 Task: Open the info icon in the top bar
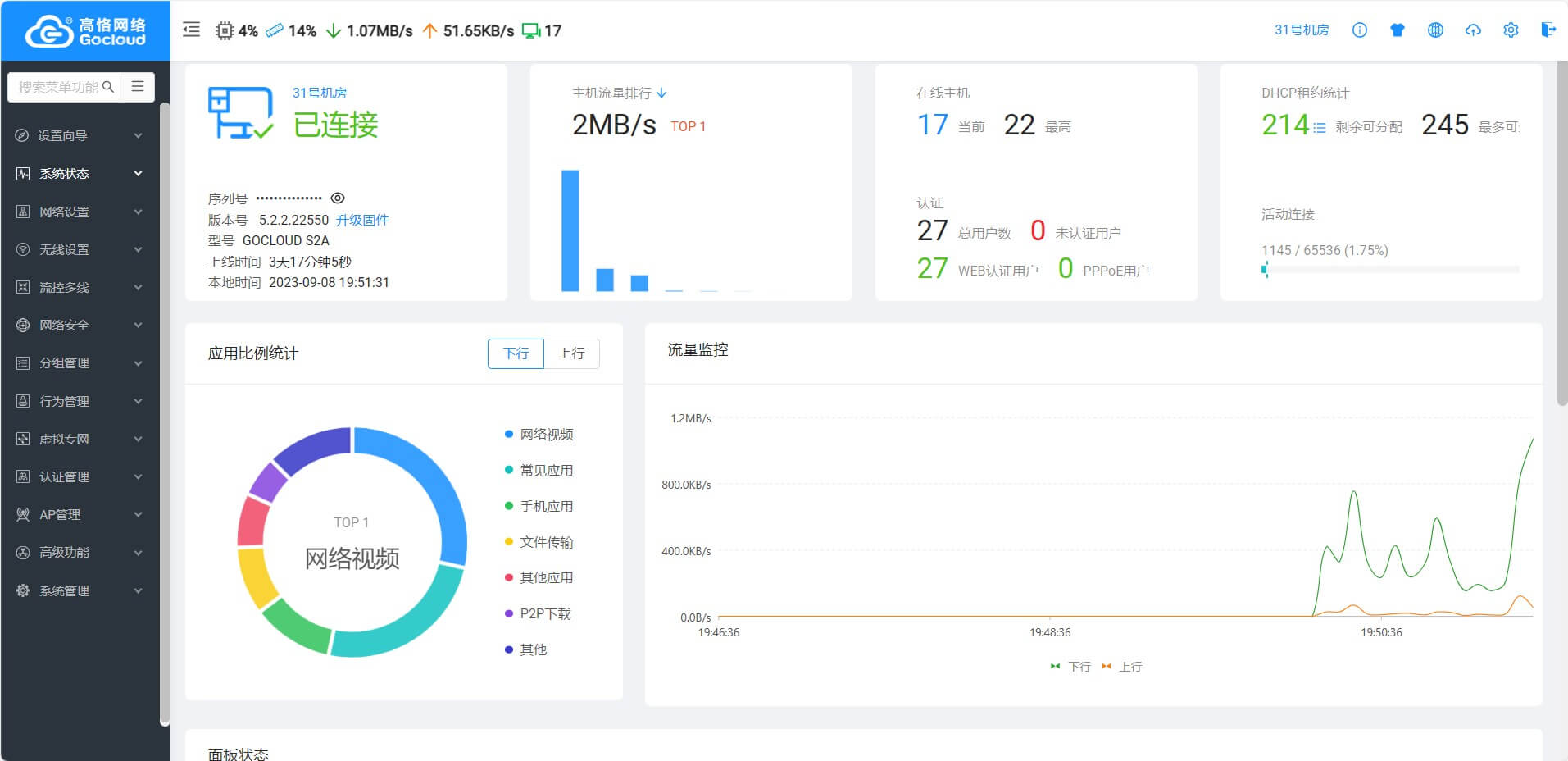1360,30
